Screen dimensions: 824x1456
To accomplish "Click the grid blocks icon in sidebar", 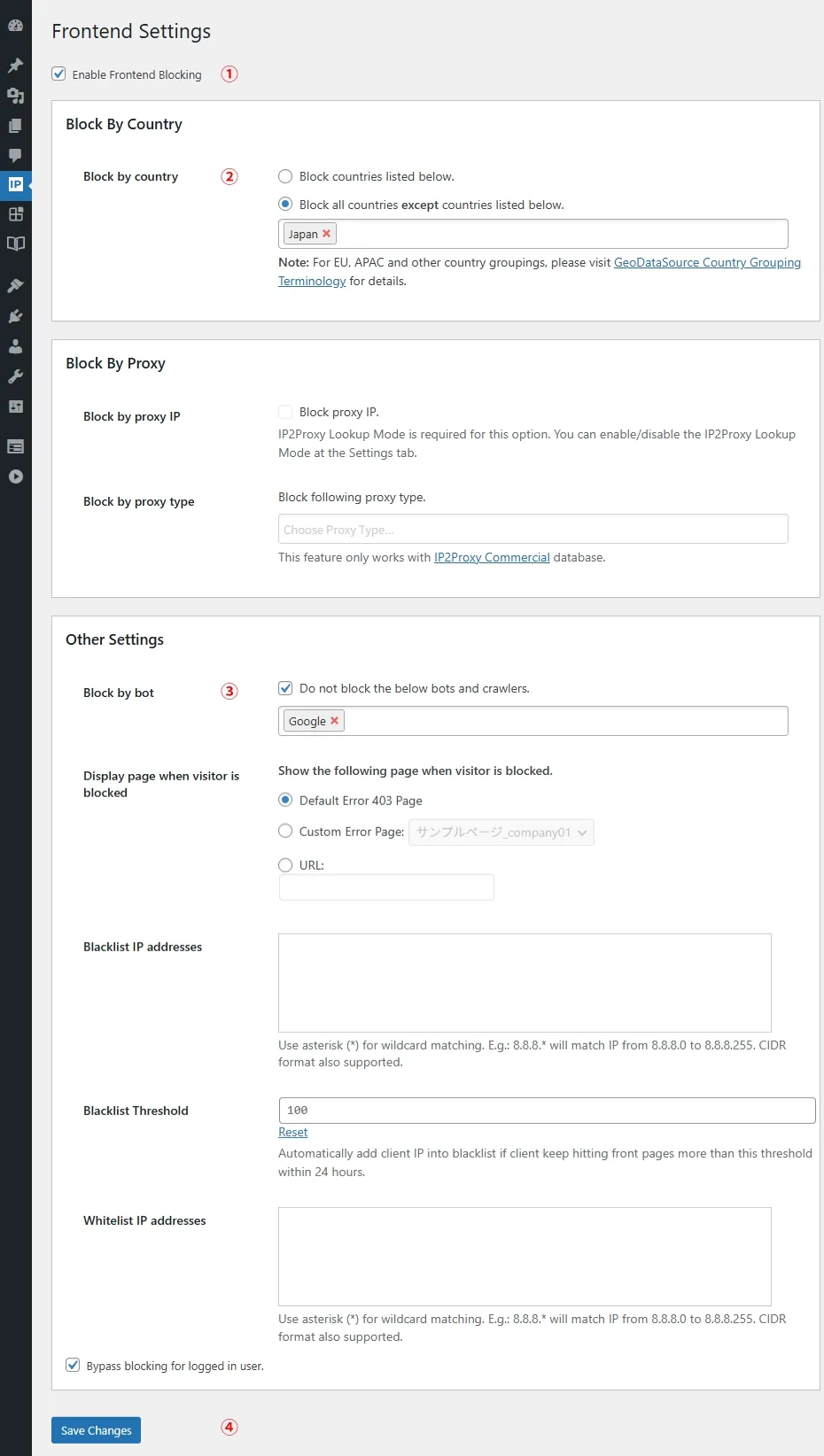I will point(15,213).
